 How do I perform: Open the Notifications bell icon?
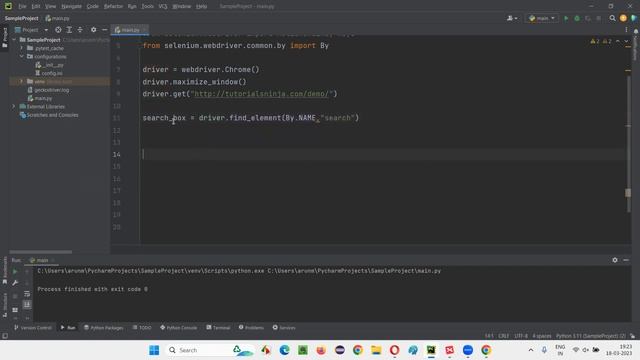(636, 31)
